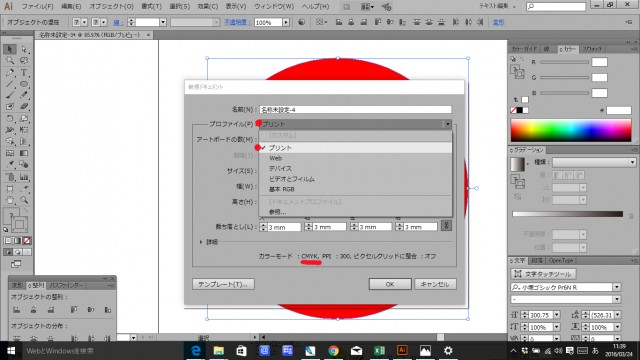Viewport: 640px width, 360px height.
Task: Choose 参照... in the profile list
Action: point(355,212)
